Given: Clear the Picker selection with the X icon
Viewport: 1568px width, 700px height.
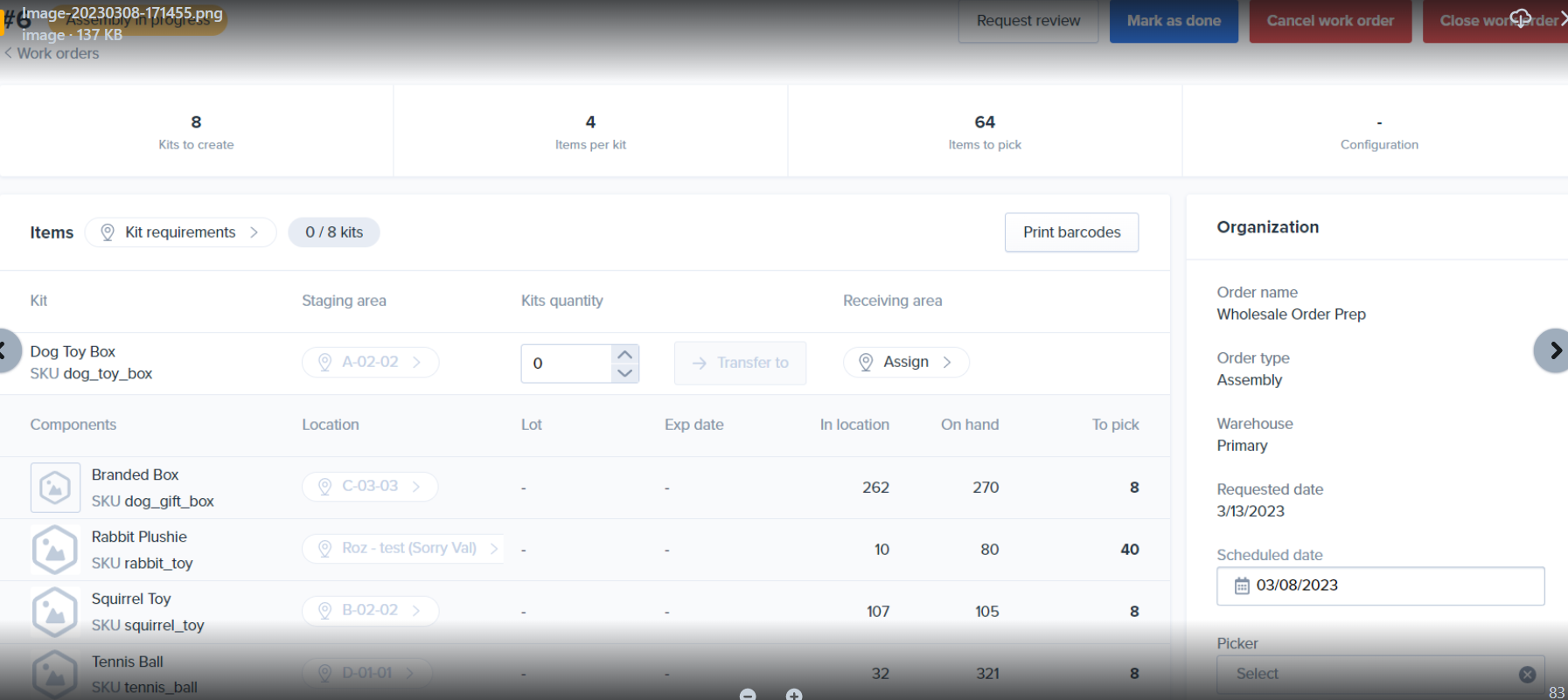Looking at the screenshot, I should [x=1527, y=674].
